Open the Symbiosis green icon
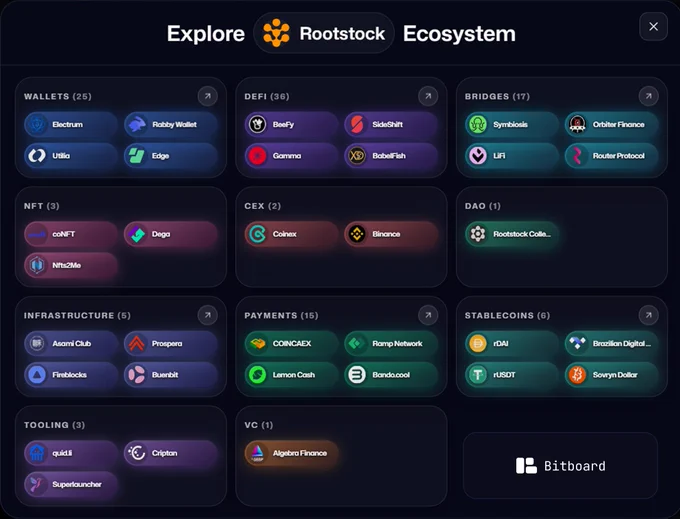The width and height of the screenshot is (680, 519). click(x=478, y=124)
